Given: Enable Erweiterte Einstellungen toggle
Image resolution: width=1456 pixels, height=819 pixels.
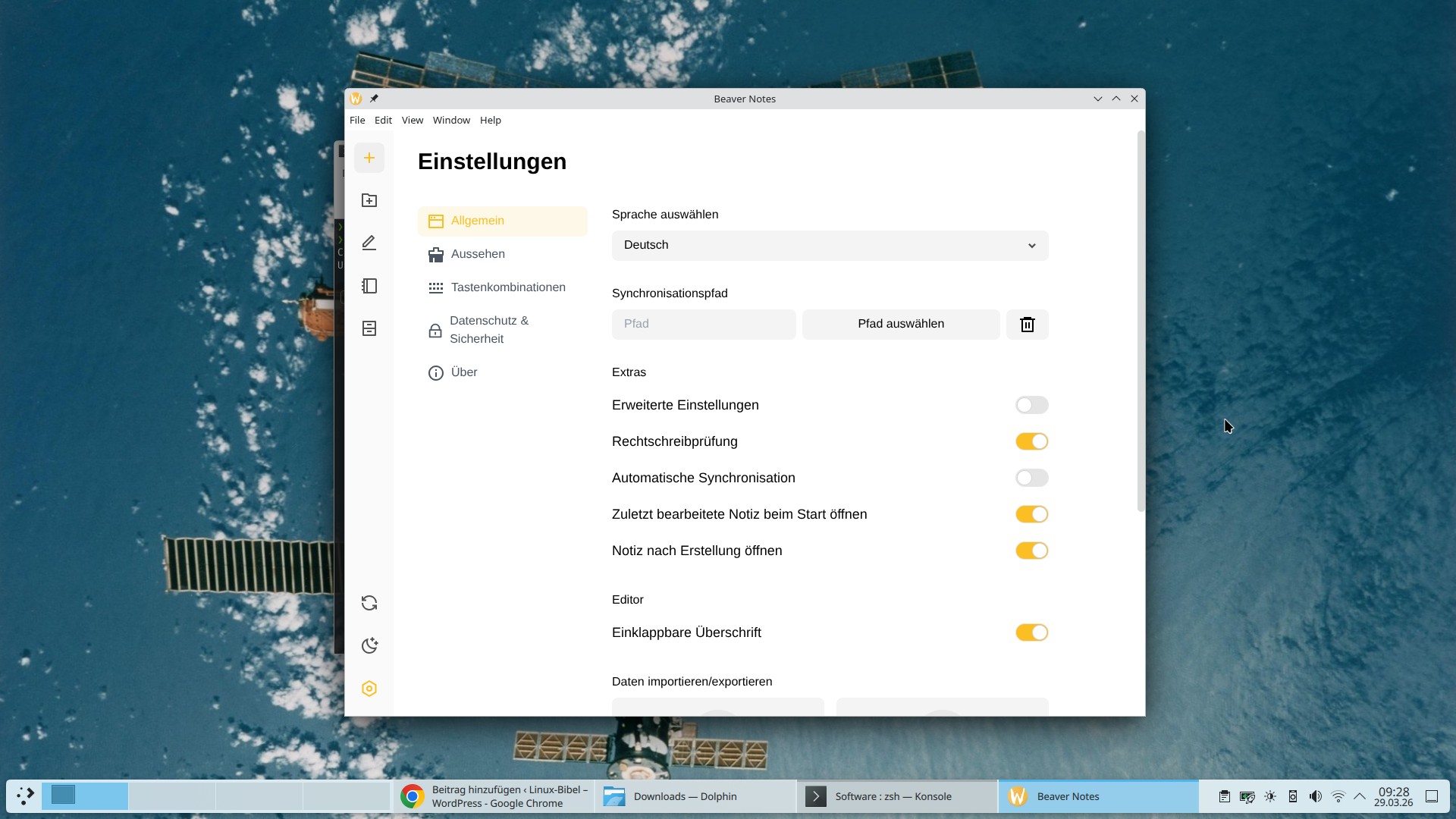Looking at the screenshot, I should (1031, 405).
